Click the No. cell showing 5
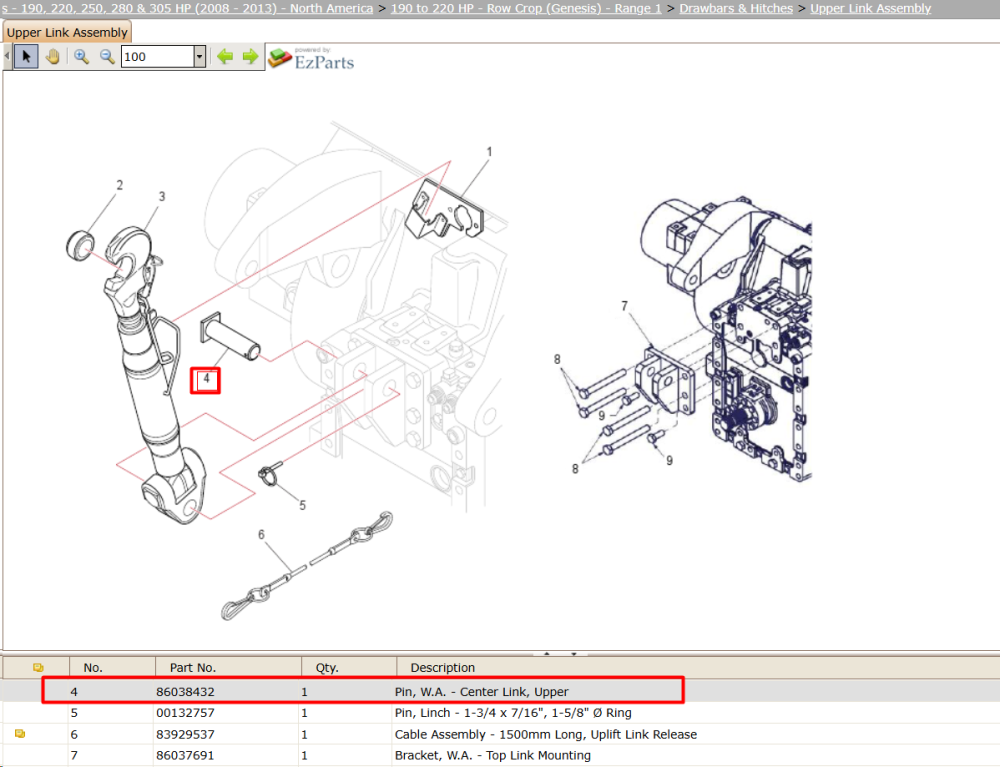Screen dimensions: 1000x767 (x=74, y=713)
